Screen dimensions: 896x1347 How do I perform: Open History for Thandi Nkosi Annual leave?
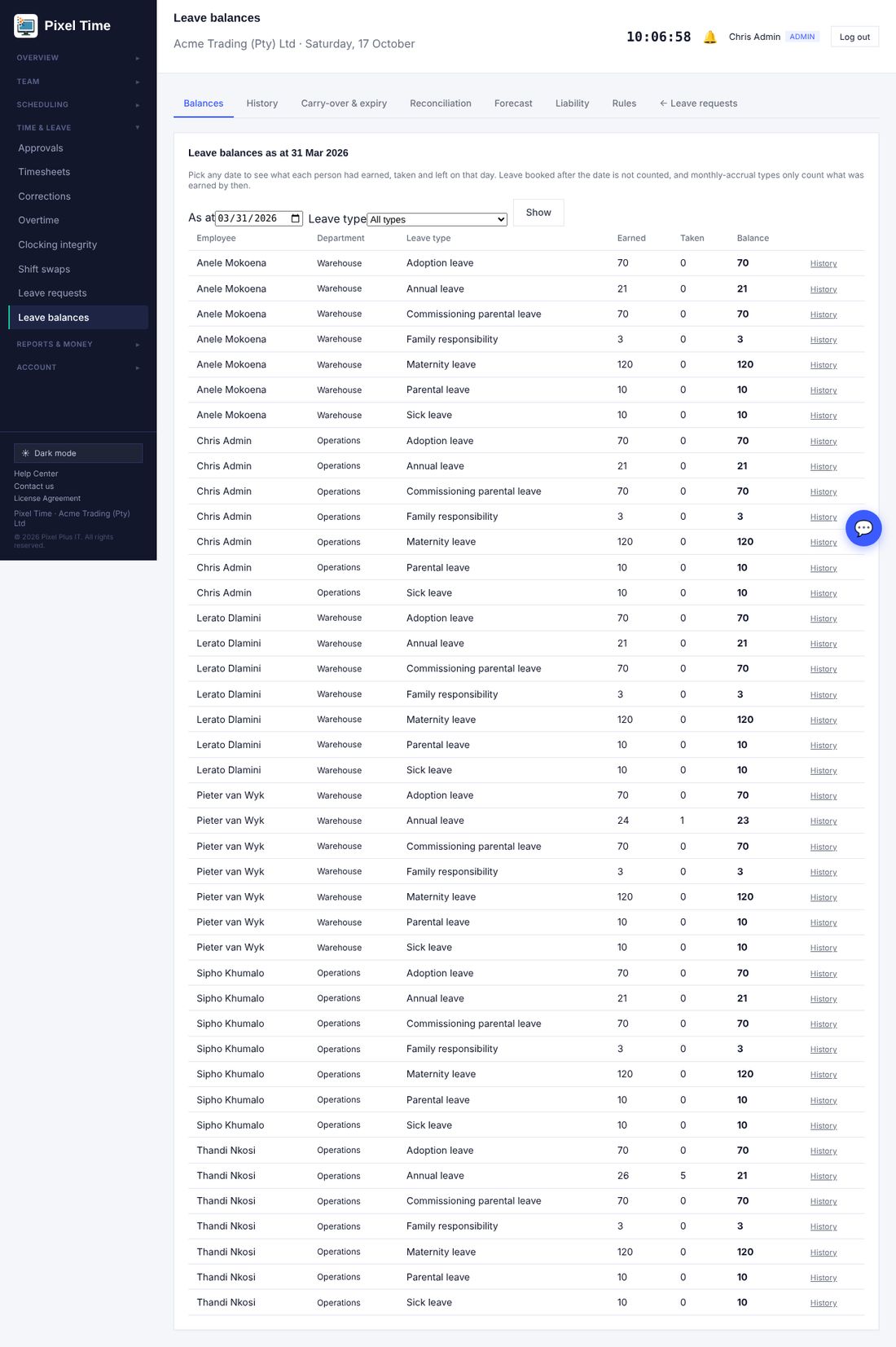(x=824, y=1177)
